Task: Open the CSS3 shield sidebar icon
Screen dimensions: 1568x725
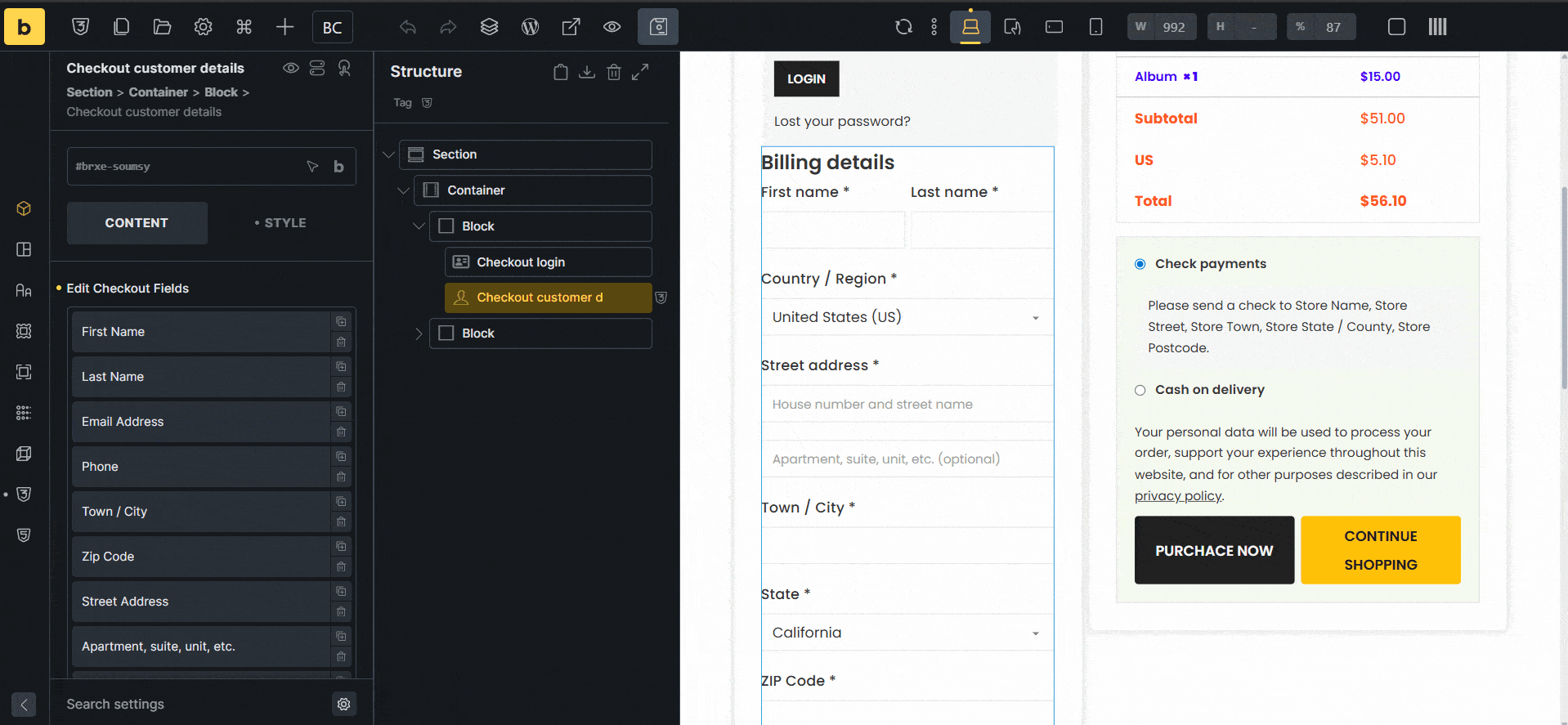Action: tap(24, 495)
